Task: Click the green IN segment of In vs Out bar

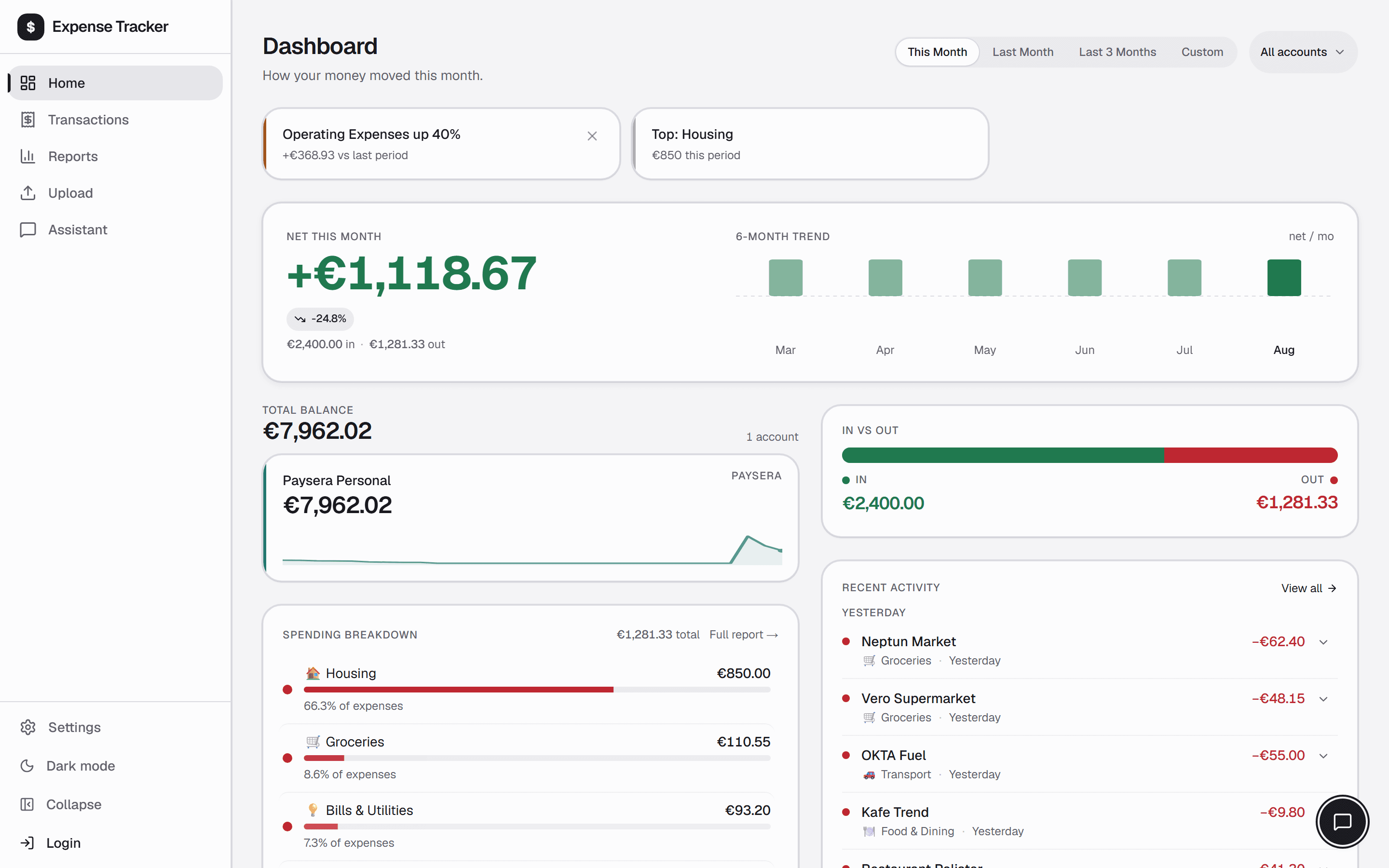Action: pos(1003,455)
